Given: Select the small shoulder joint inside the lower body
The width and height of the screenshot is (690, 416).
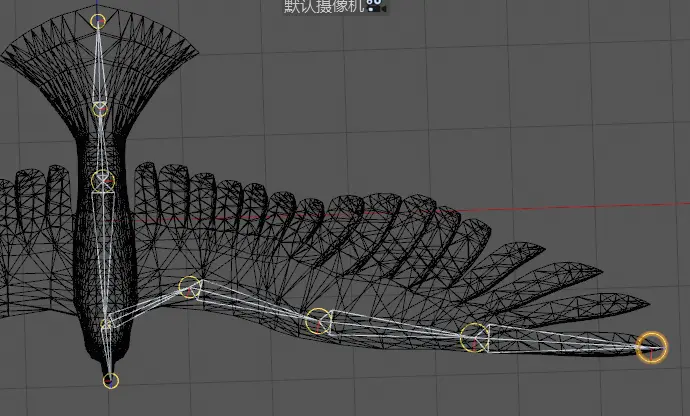Looking at the screenshot, I should click(107, 324).
